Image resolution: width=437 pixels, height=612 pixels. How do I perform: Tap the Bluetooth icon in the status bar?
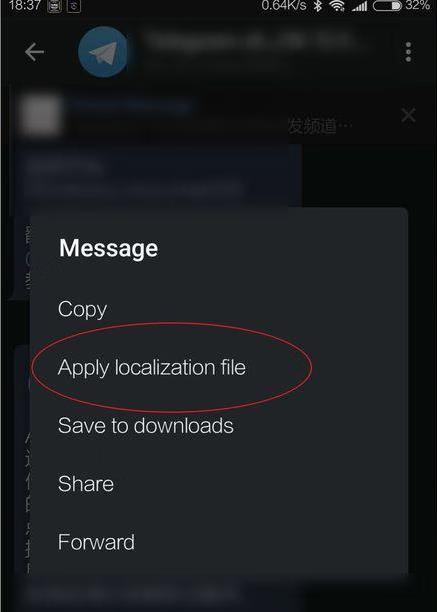[x=318, y=5]
